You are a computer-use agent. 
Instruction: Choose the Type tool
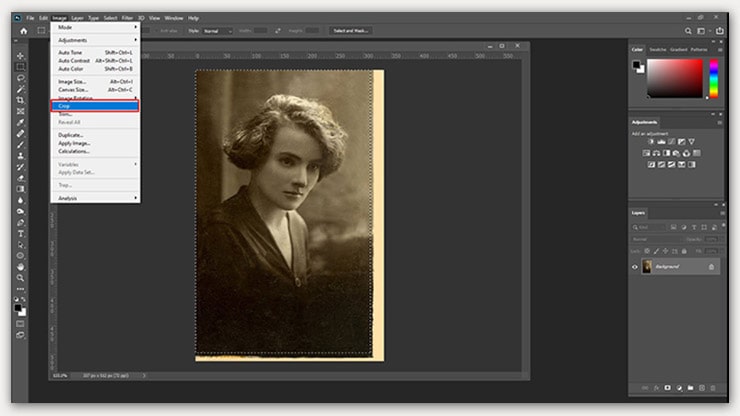pyautogui.click(x=20, y=232)
